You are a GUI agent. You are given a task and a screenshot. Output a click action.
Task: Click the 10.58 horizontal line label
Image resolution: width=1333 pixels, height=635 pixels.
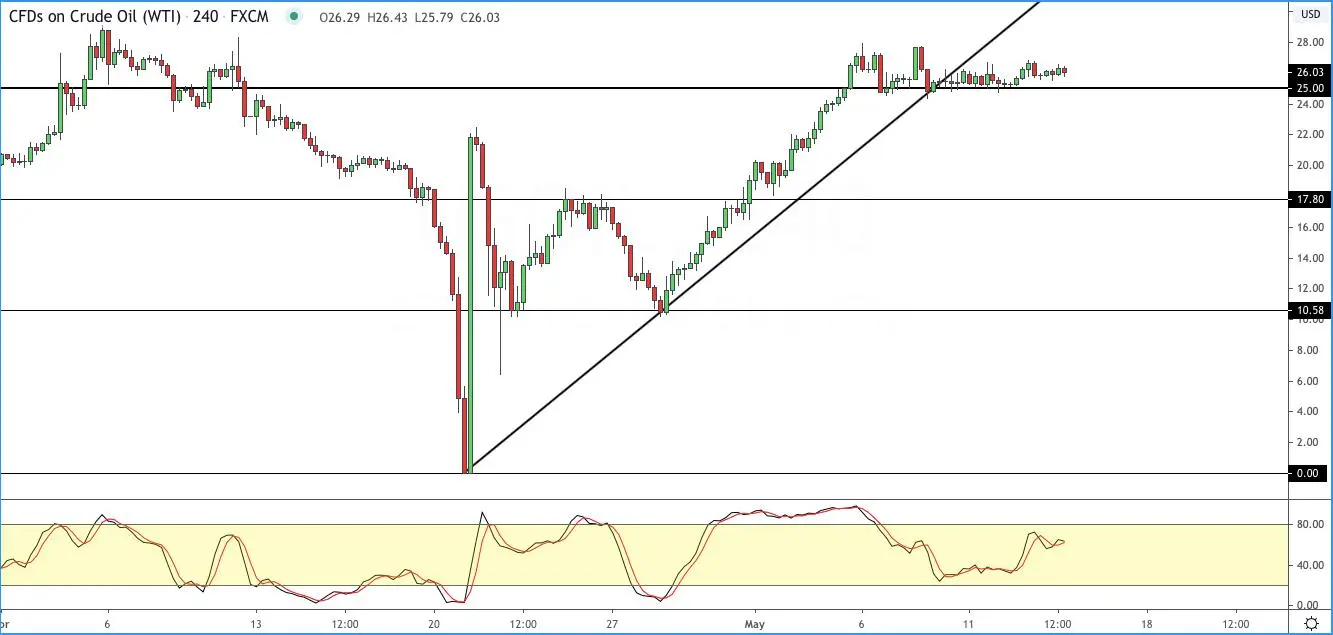tap(1310, 311)
